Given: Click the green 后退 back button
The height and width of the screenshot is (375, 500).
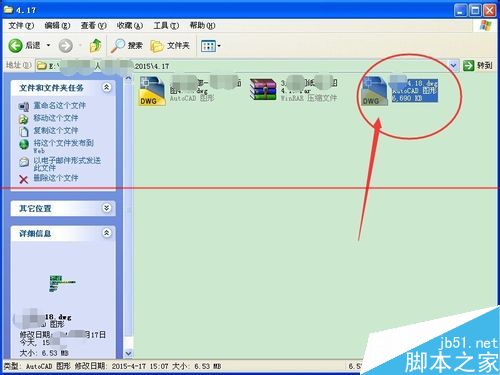Looking at the screenshot, I should 24,46.
